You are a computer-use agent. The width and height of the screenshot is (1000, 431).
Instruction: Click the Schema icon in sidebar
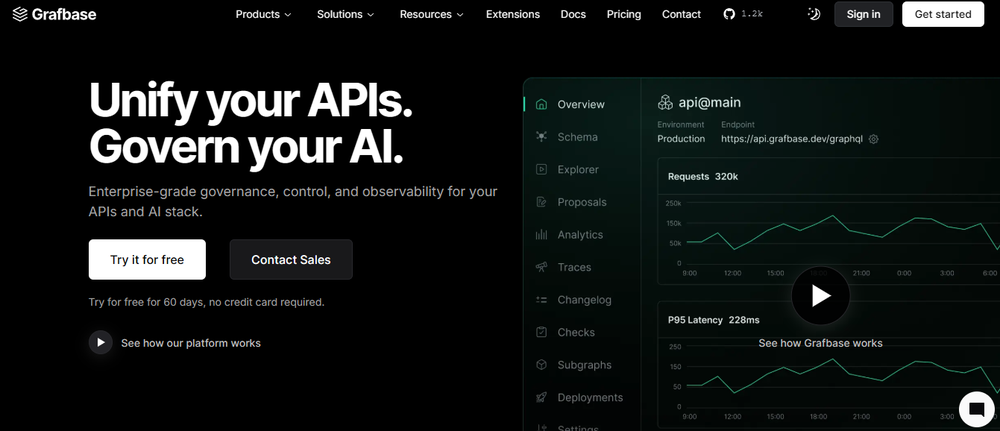pyautogui.click(x=541, y=137)
